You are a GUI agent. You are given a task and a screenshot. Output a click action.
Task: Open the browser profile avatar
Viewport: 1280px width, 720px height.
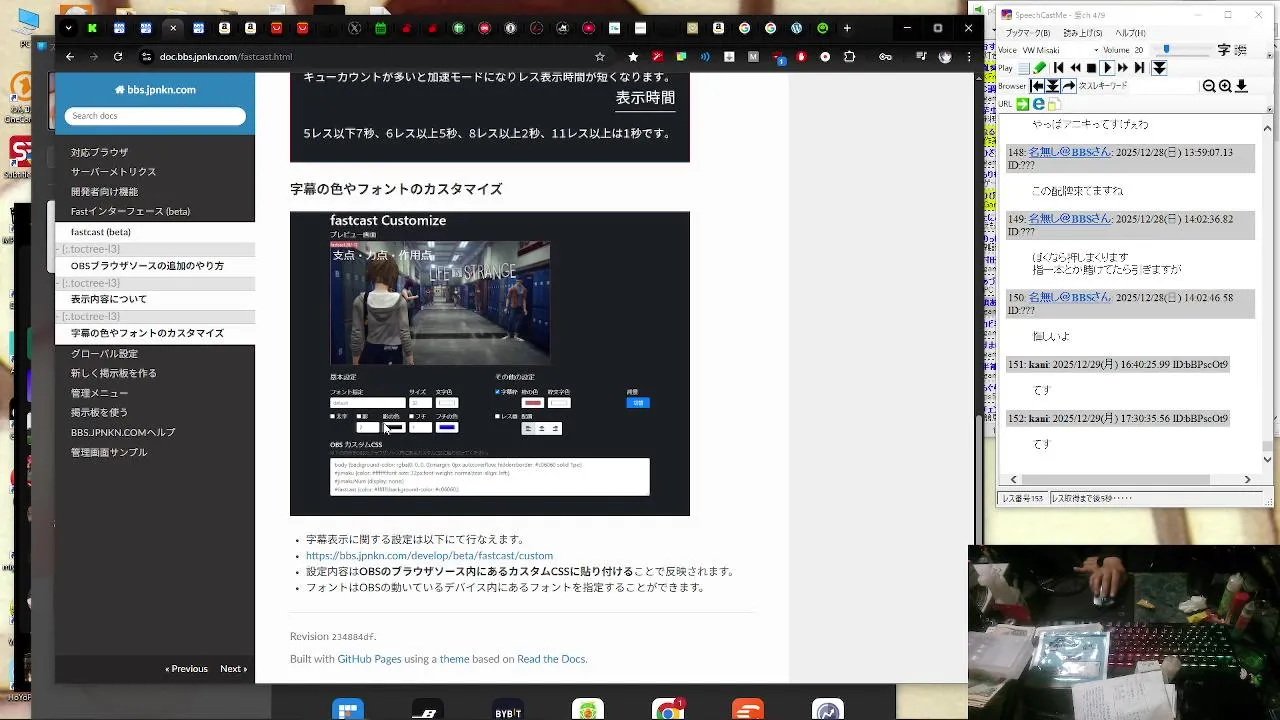click(945, 57)
